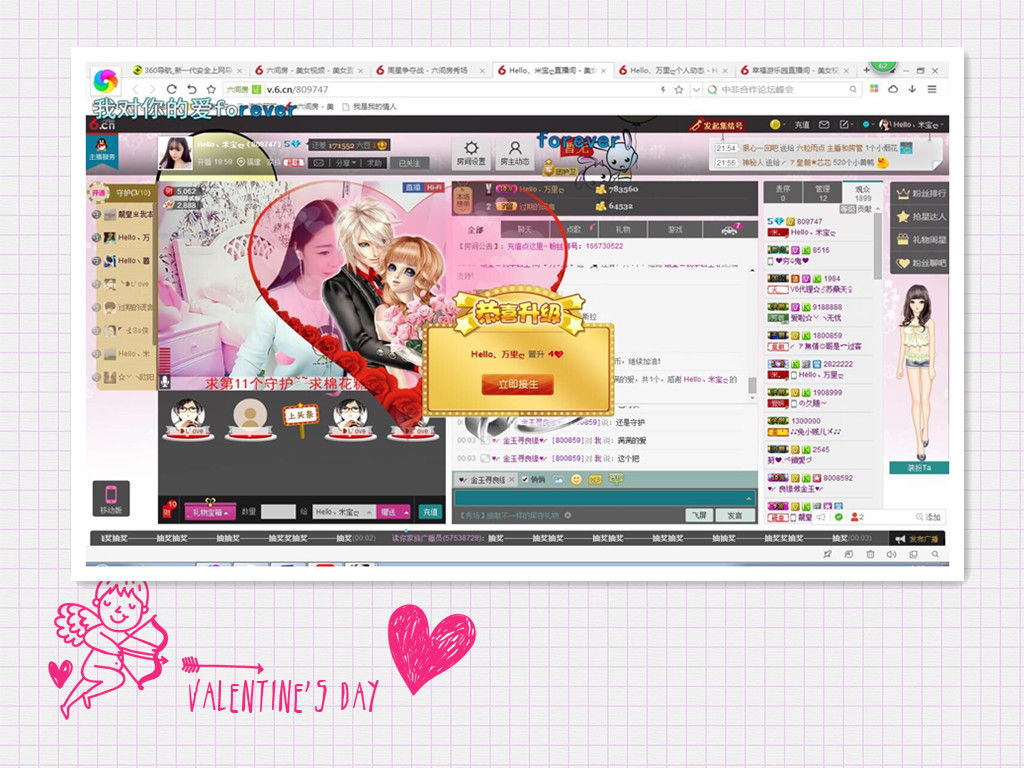This screenshot has height=768, width=1024.
Task: Expand the 分享 share dropdown
Action: tap(346, 163)
